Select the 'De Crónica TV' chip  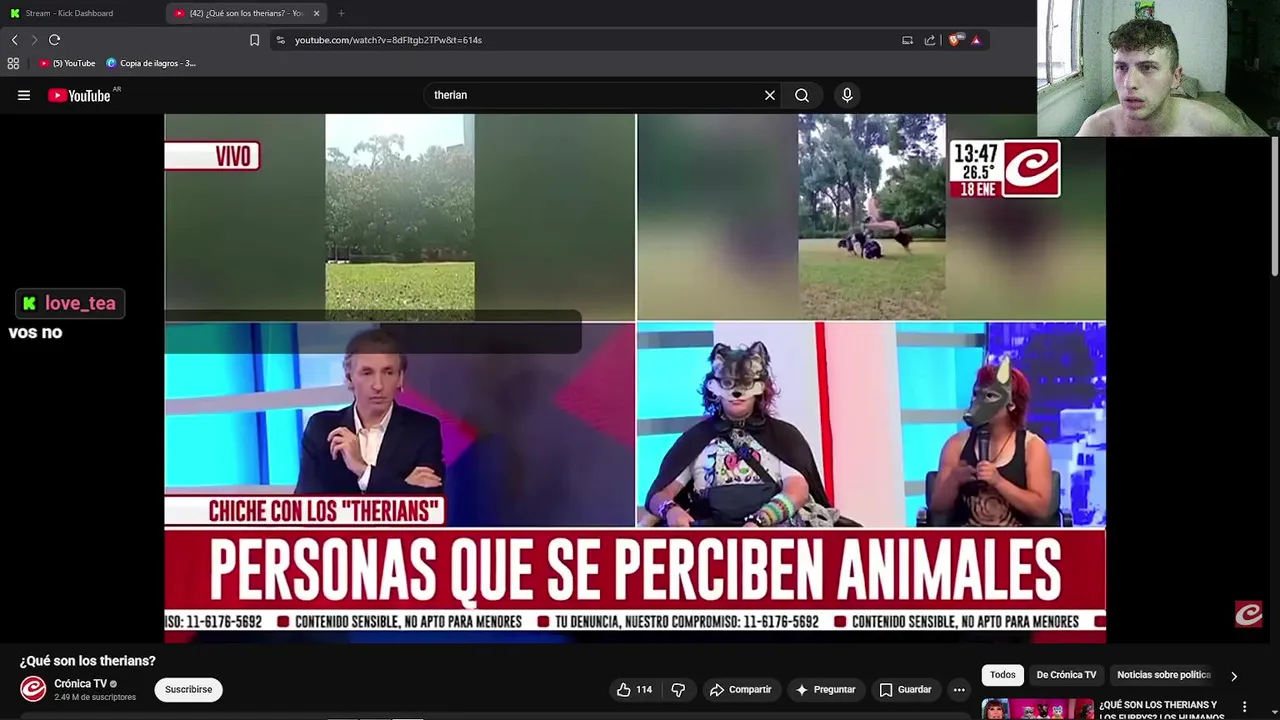tap(1066, 675)
